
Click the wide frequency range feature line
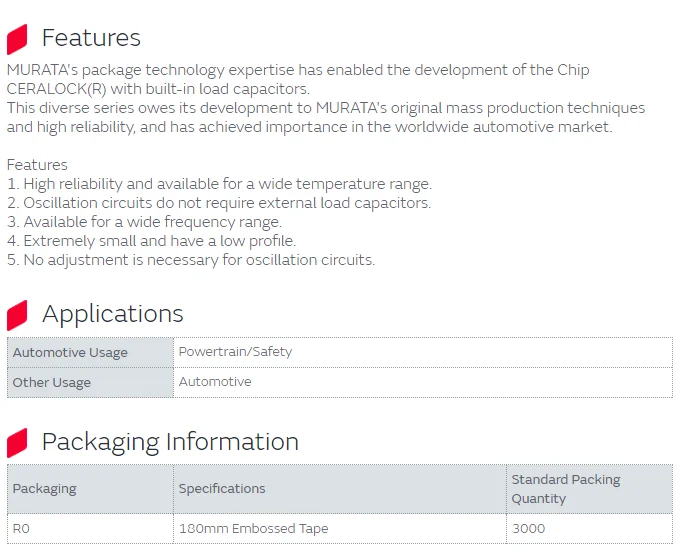(144, 222)
